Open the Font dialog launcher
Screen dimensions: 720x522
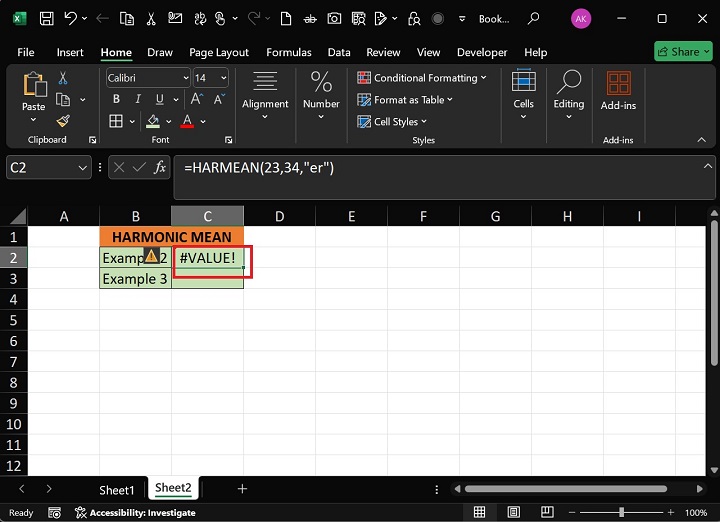(x=229, y=140)
